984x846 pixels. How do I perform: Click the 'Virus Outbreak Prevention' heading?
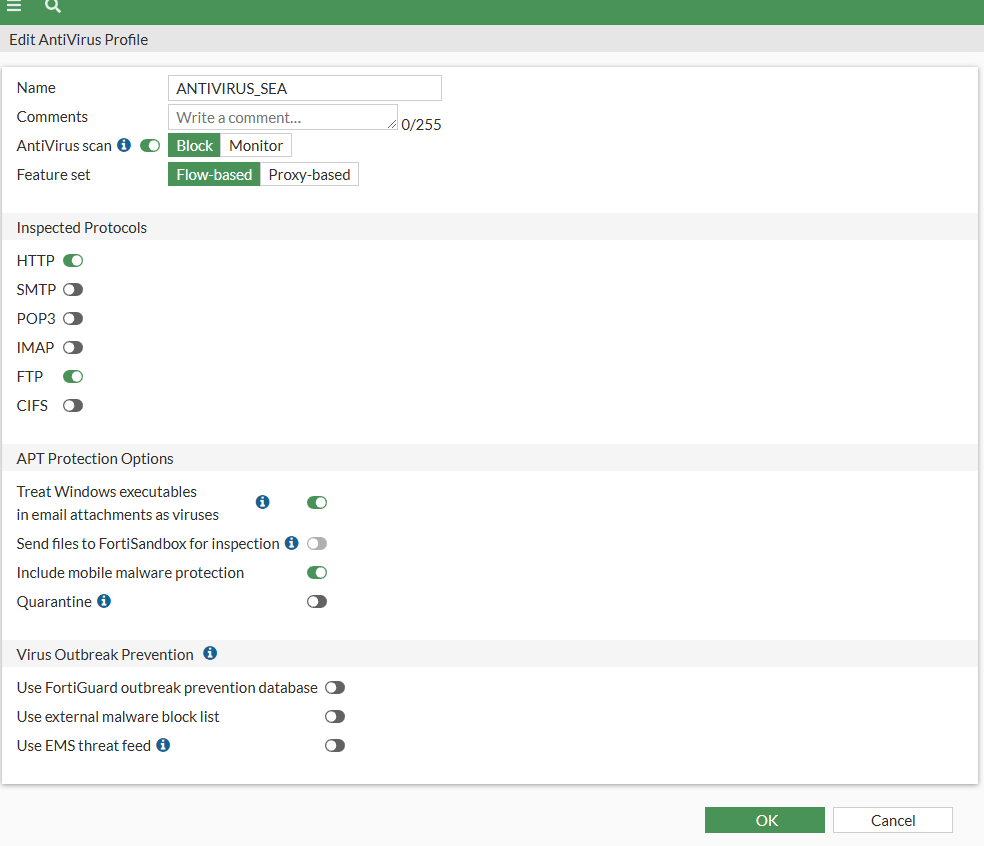(x=105, y=655)
